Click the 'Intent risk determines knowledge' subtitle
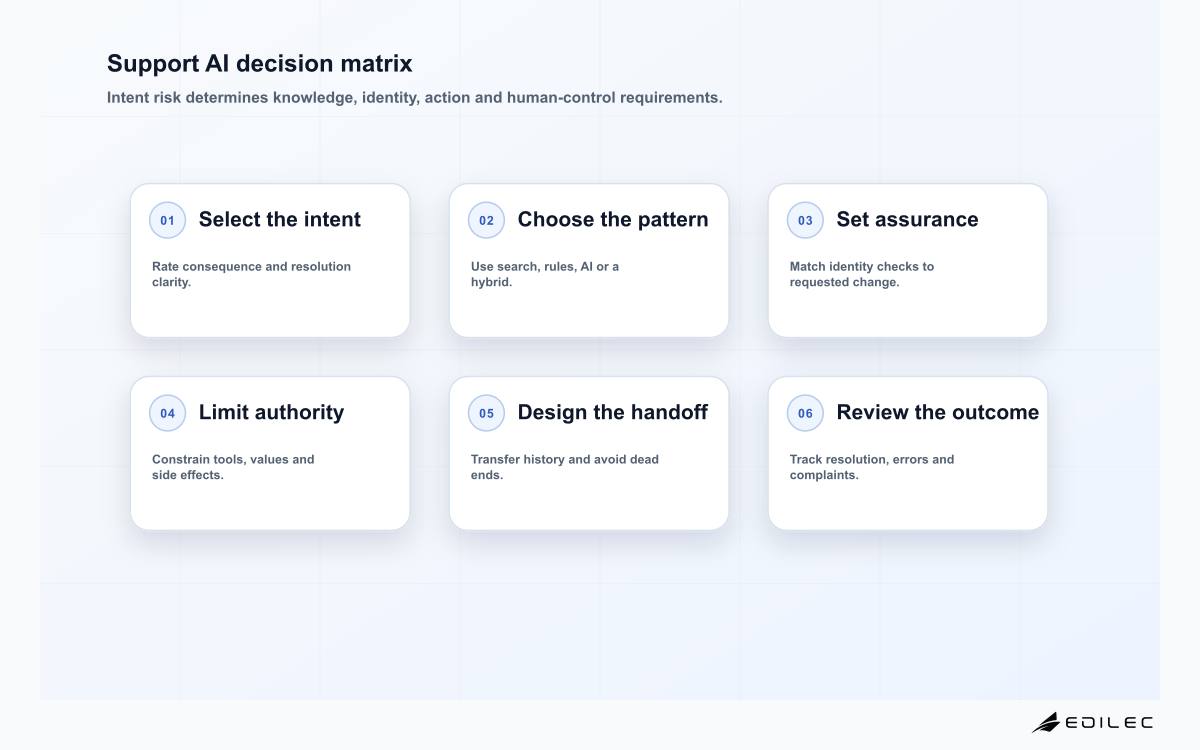The width and height of the screenshot is (1200, 750). [x=414, y=98]
